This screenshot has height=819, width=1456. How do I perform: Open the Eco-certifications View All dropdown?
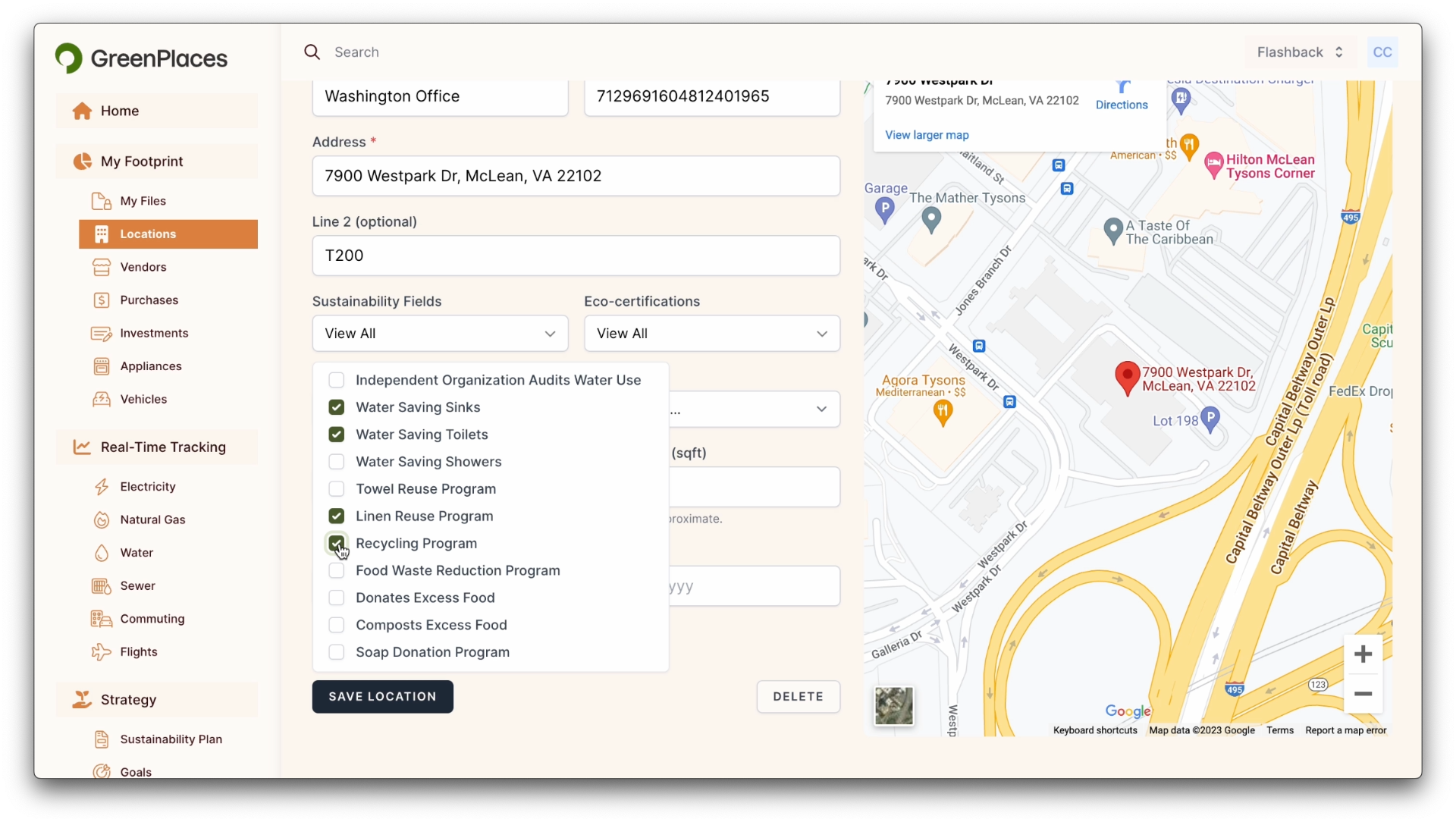point(711,334)
